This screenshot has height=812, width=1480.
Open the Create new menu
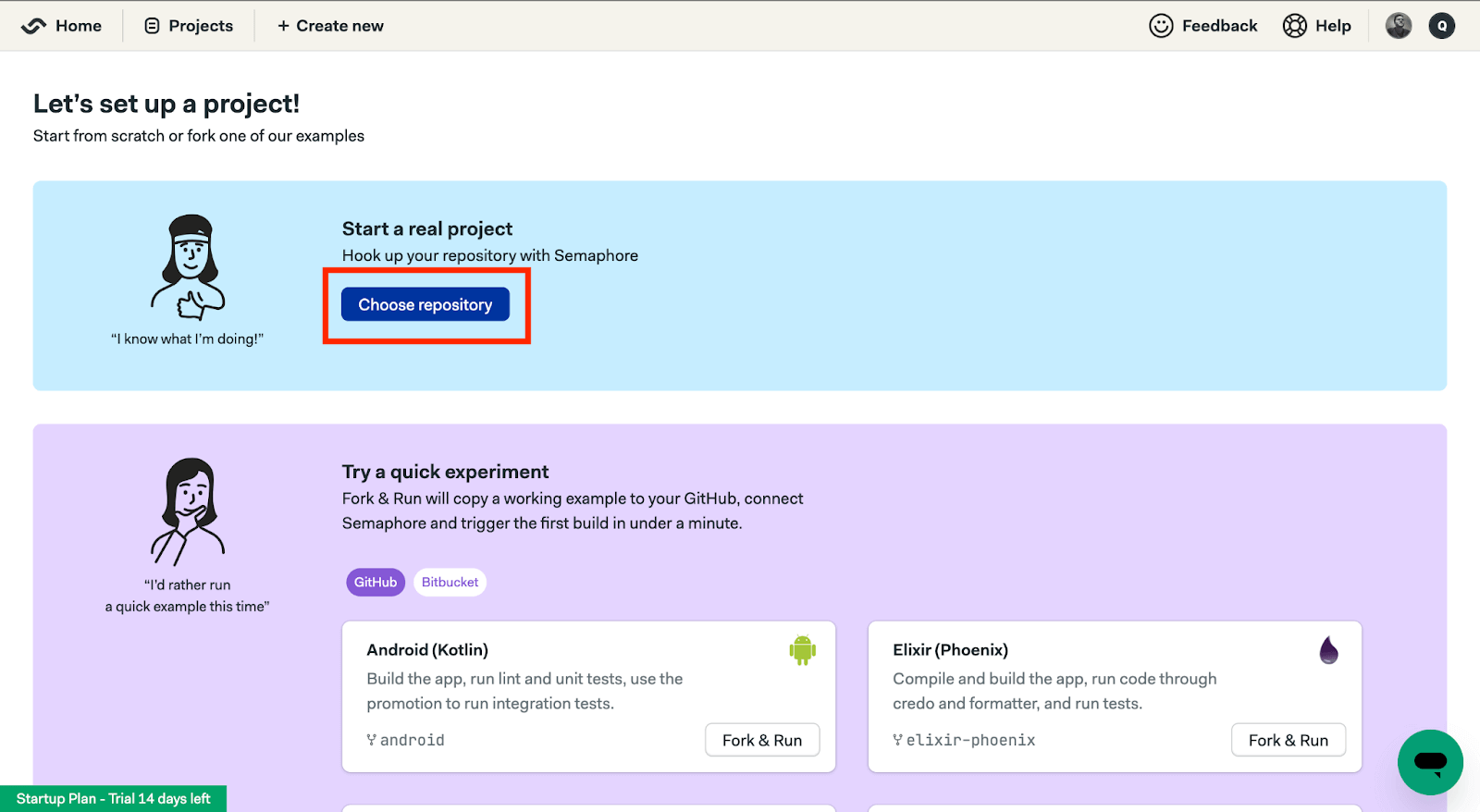point(330,26)
